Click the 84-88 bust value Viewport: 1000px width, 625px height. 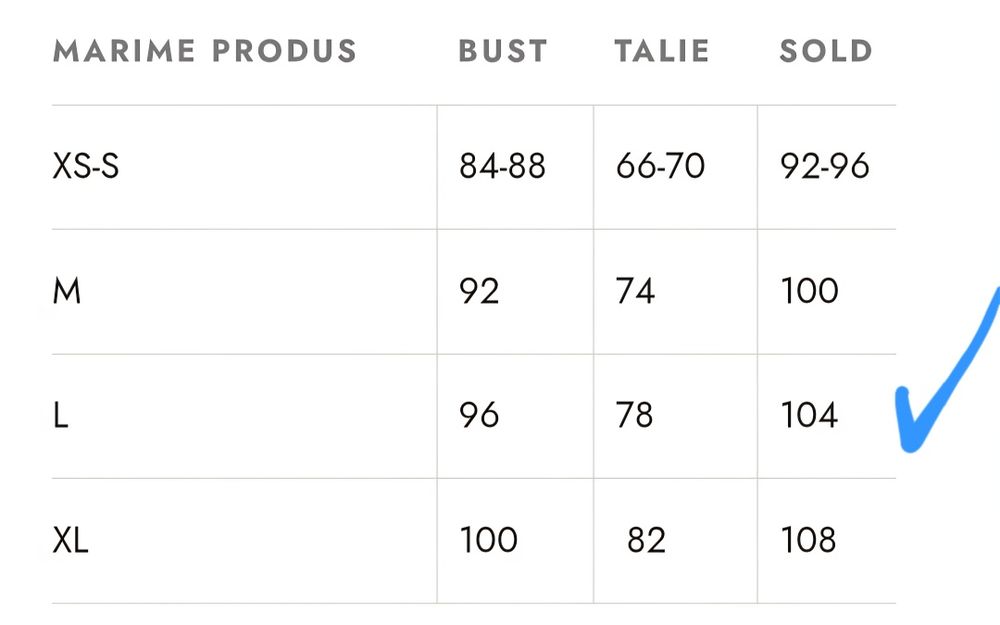[x=502, y=166]
